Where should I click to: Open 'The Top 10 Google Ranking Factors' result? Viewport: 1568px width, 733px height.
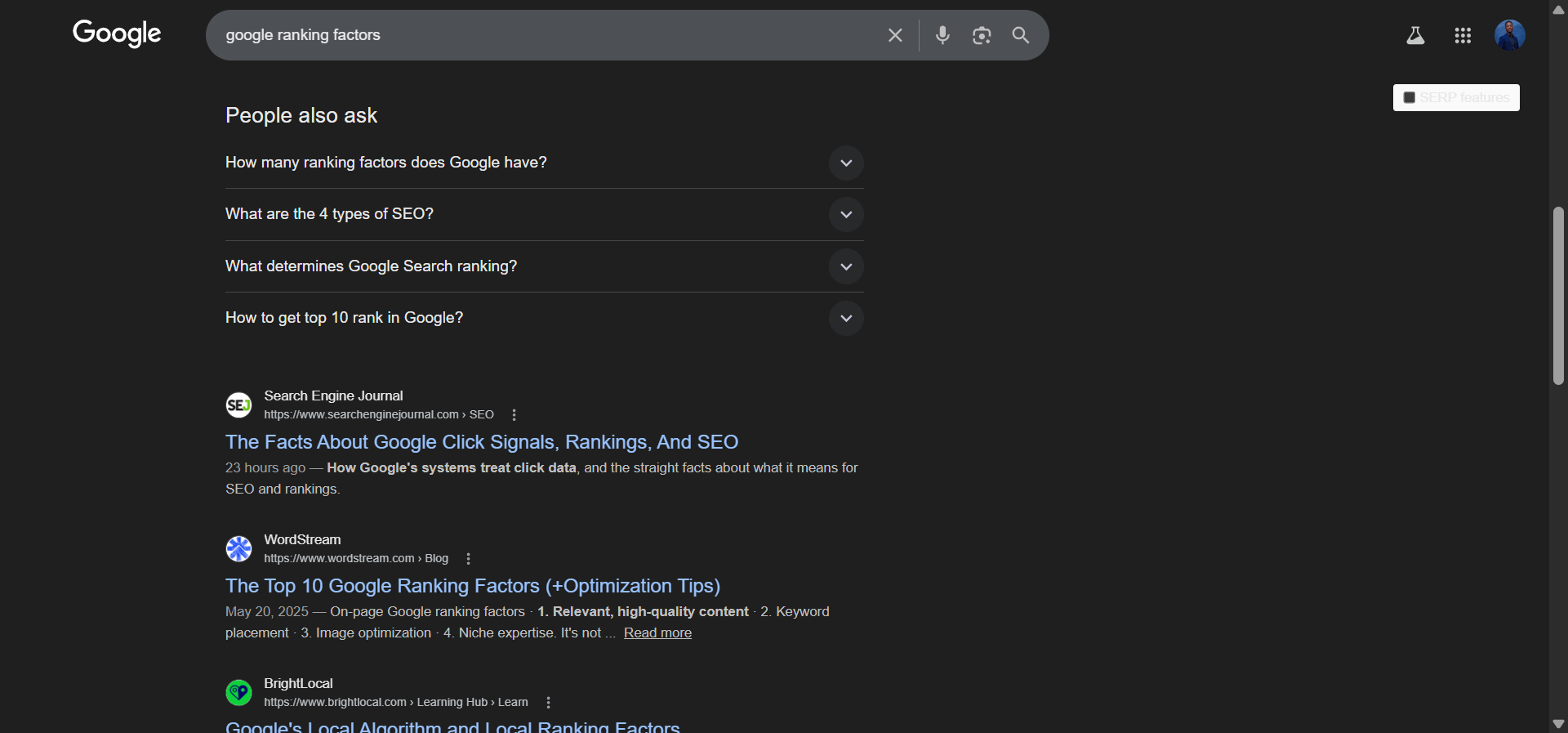click(473, 586)
